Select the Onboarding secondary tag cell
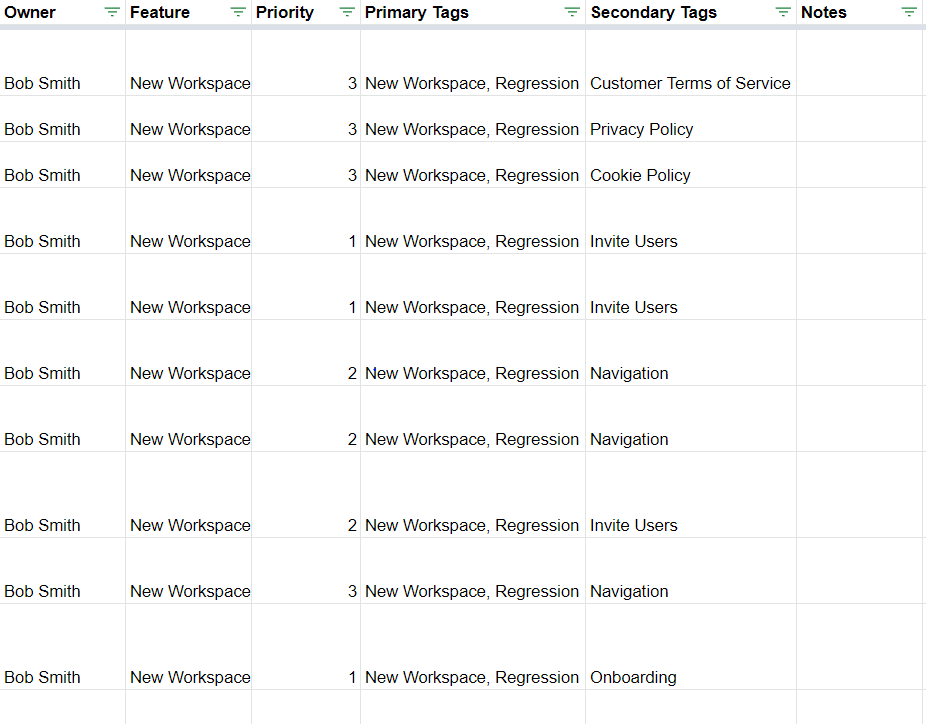 pos(633,677)
